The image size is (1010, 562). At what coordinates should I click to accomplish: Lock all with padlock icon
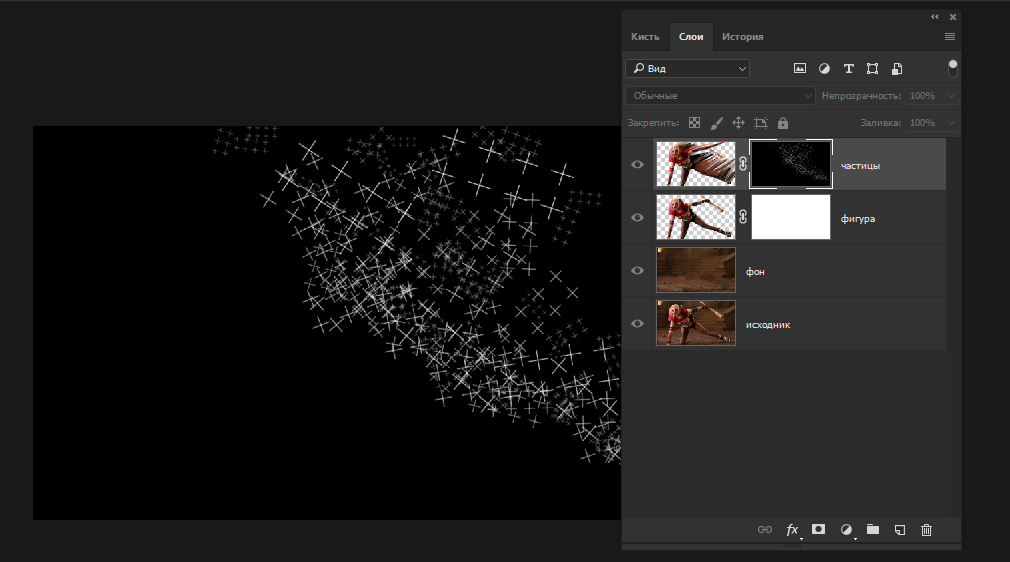coord(783,122)
